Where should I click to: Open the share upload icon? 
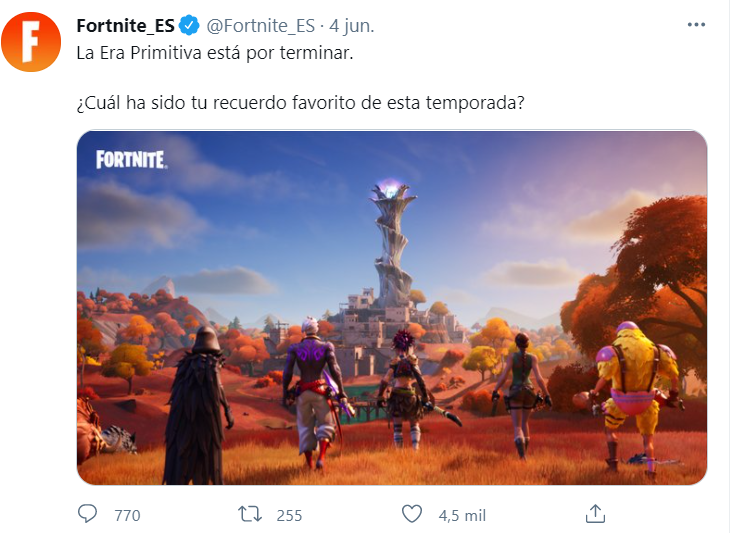[x=595, y=514]
